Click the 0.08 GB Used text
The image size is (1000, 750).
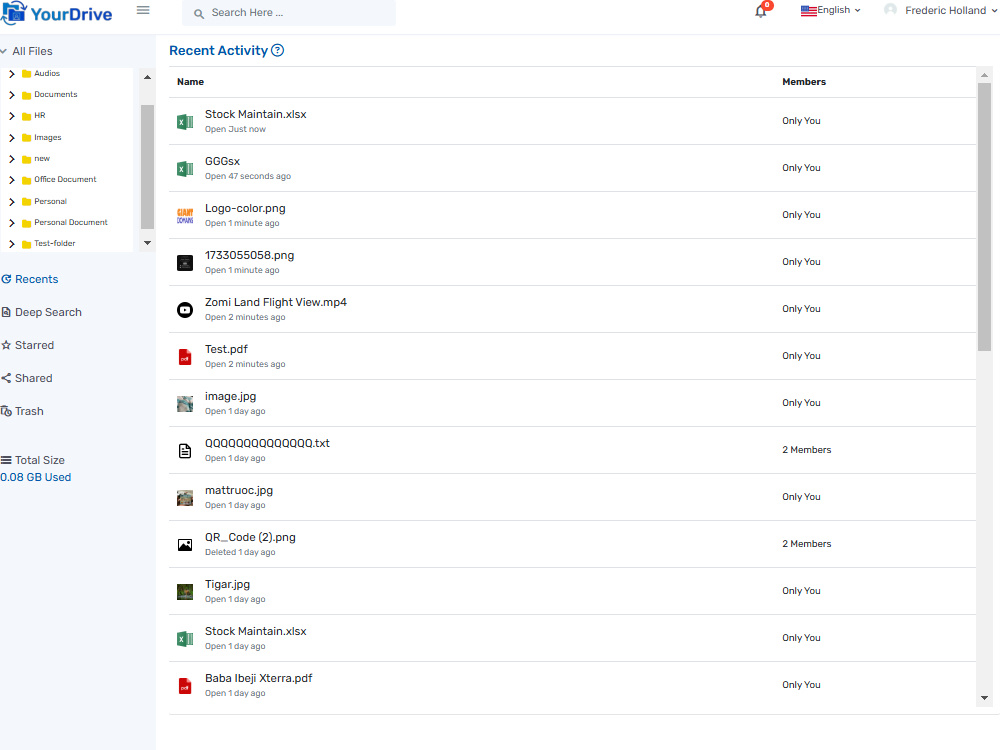(36, 478)
